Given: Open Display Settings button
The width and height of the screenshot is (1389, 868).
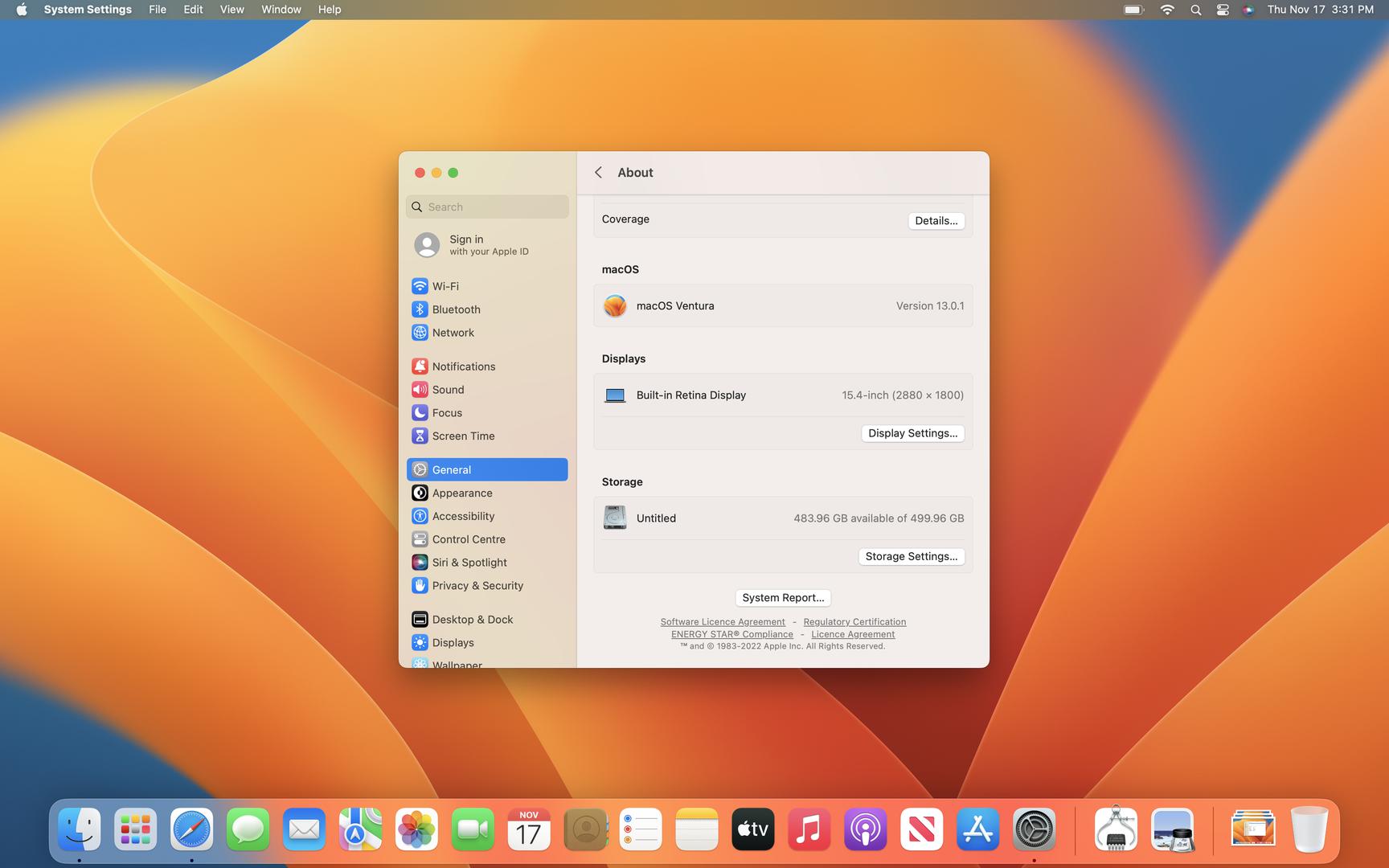Looking at the screenshot, I should [x=912, y=433].
